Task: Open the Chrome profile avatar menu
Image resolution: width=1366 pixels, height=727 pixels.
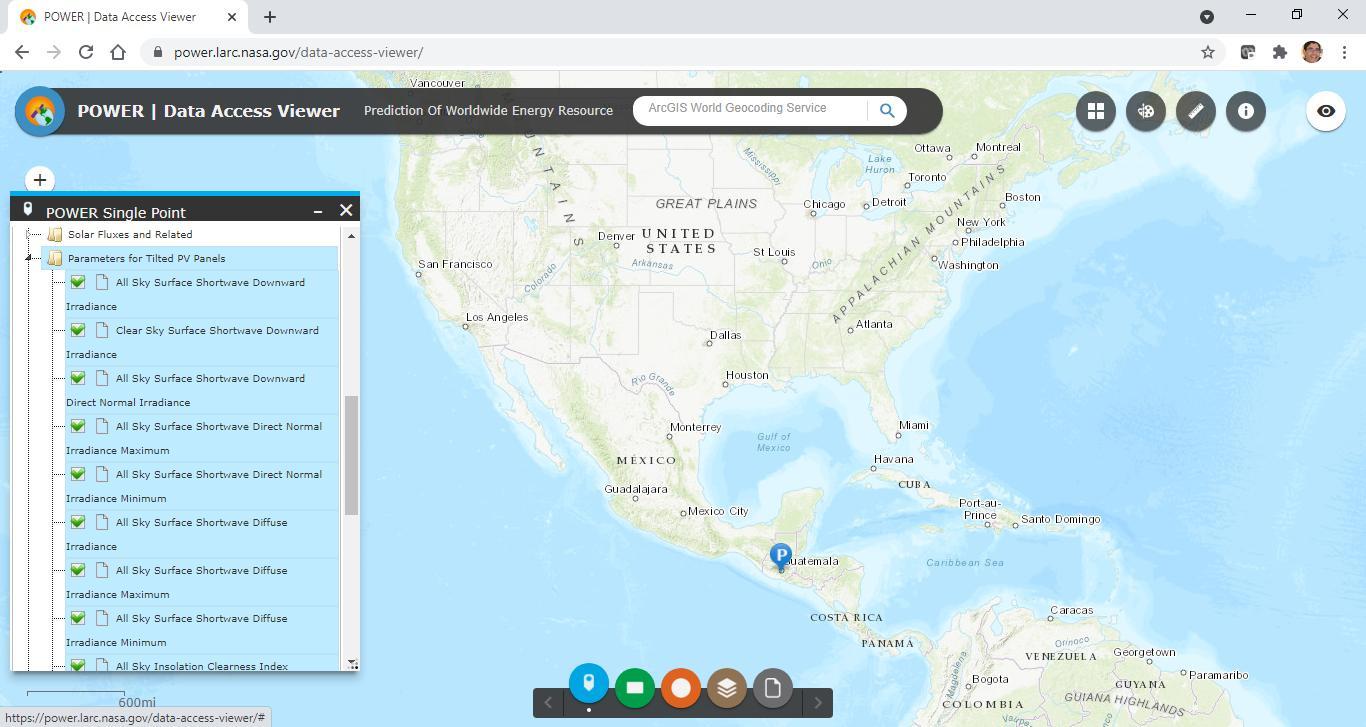Action: [1312, 52]
